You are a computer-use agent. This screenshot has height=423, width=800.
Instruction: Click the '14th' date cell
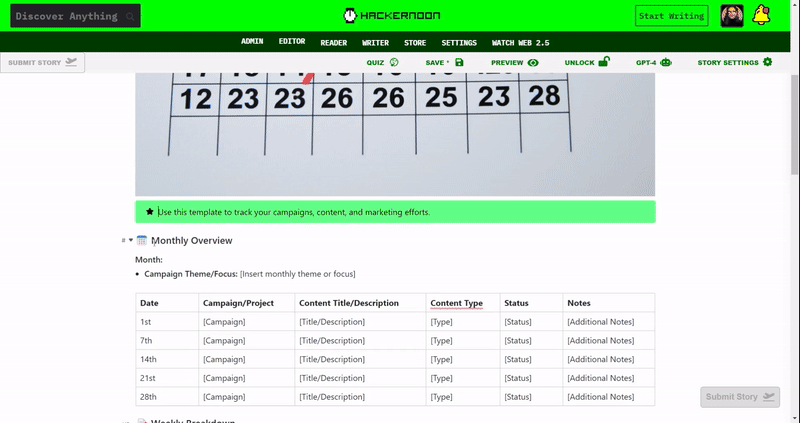point(167,359)
